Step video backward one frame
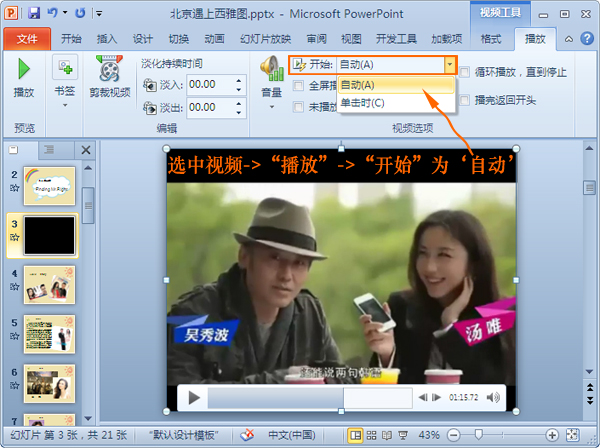Image resolution: width=600 pixels, height=448 pixels. (423, 398)
